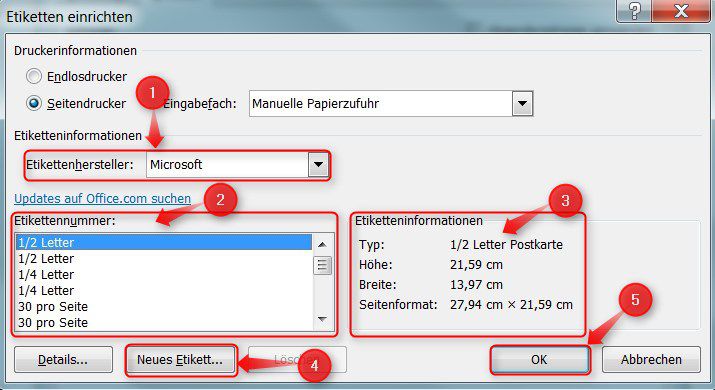Viewport: 715px width, 390px height.
Task: Click the Neues Etikett... button
Action: (181, 359)
